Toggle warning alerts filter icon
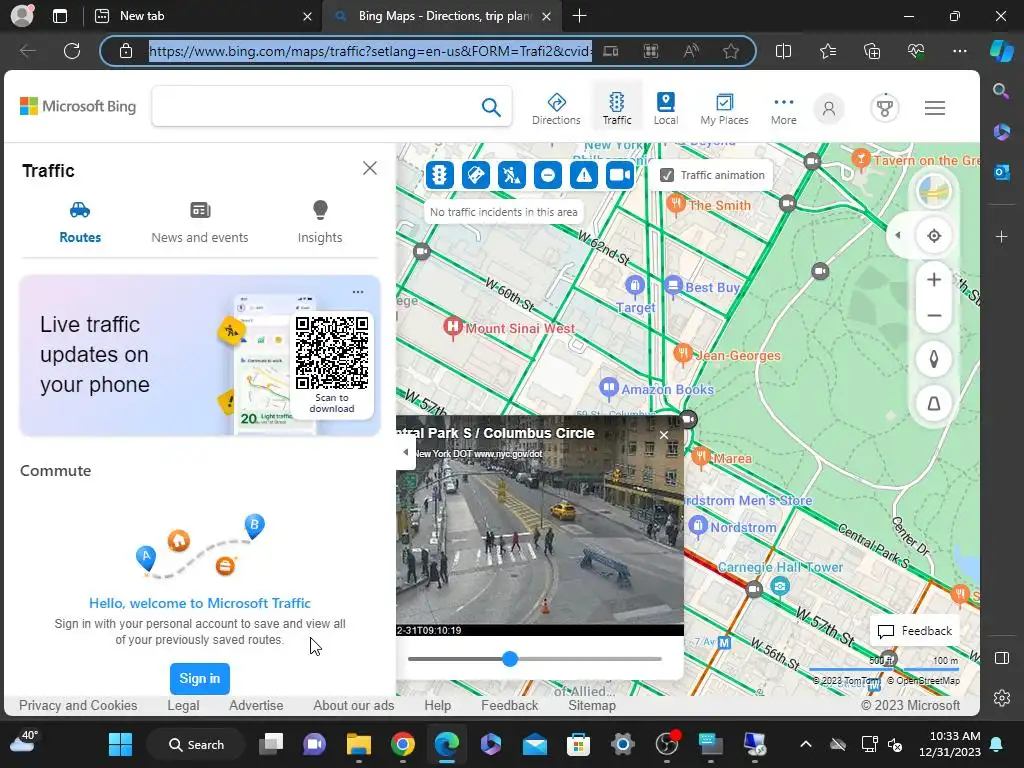 coord(583,175)
